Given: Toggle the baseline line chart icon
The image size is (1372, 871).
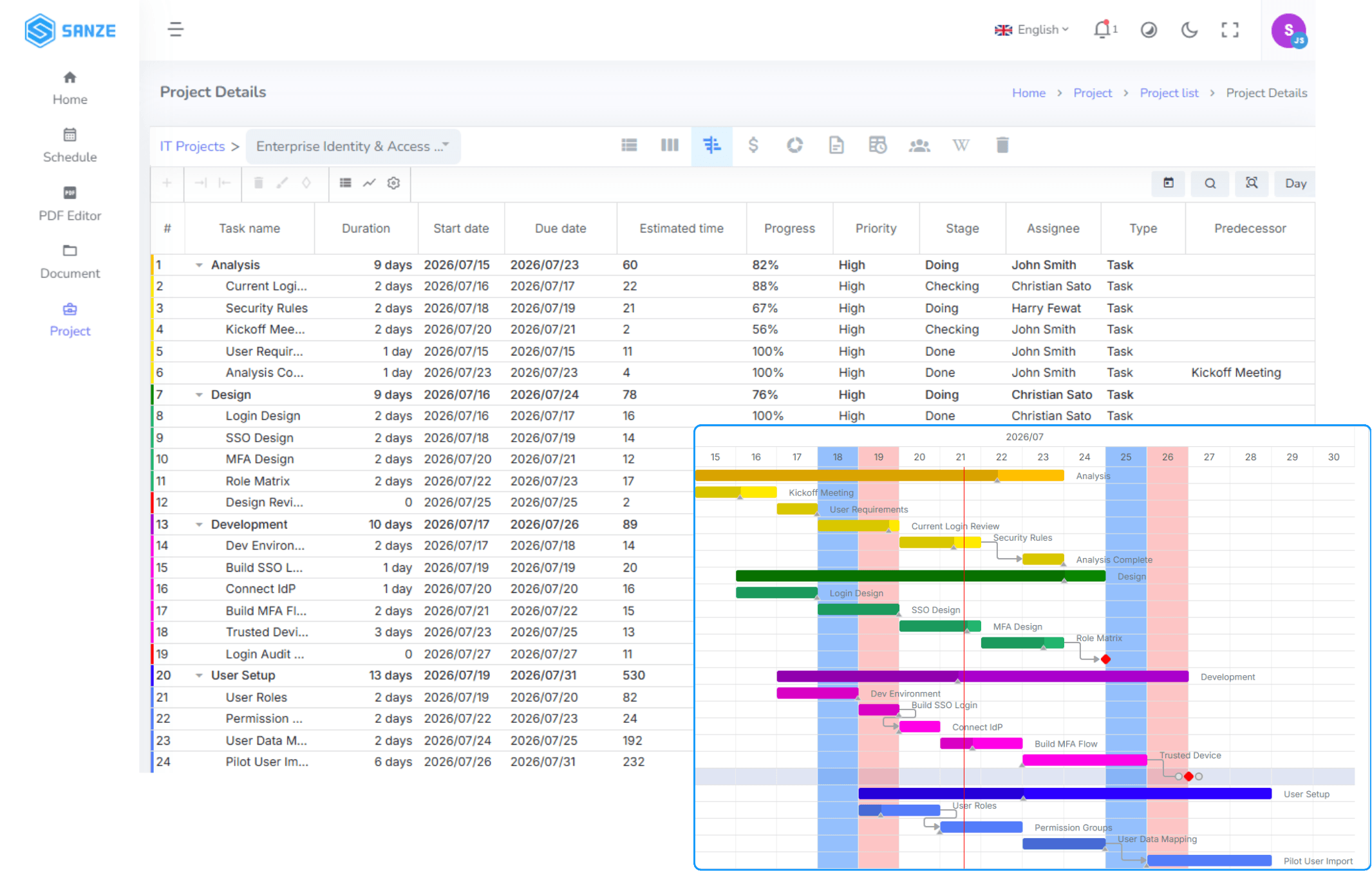Looking at the screenshot, I should tap(369, 183).
